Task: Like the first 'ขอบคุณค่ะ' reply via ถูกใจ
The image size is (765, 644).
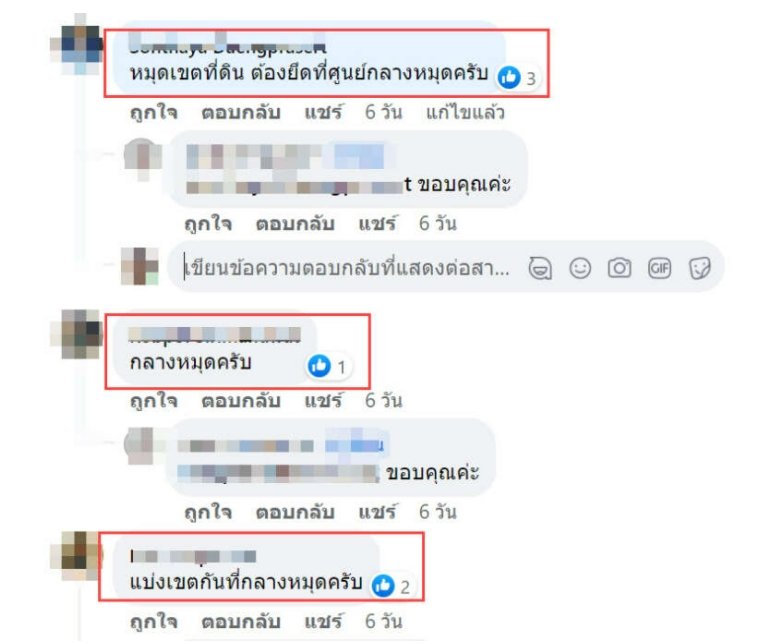Action: [208, 224]
